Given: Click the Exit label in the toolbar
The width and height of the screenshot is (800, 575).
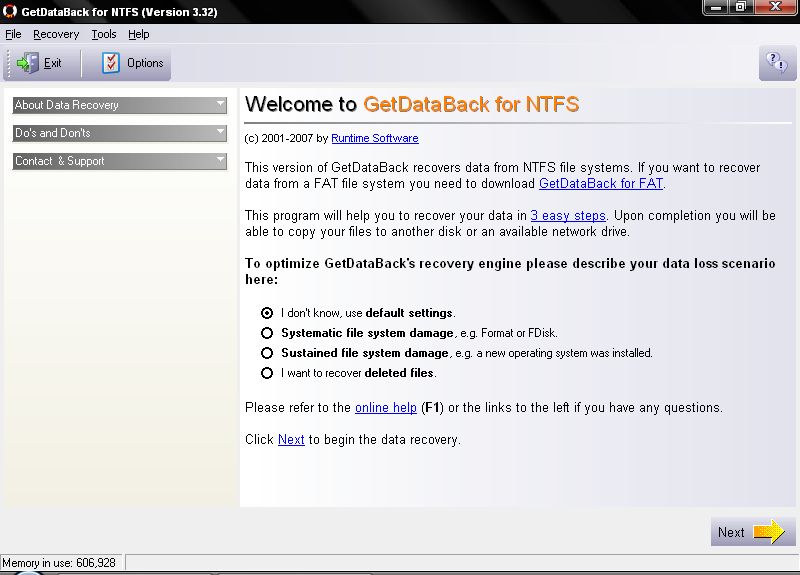Looking at the screenshot, I should (x=53, y=63).
